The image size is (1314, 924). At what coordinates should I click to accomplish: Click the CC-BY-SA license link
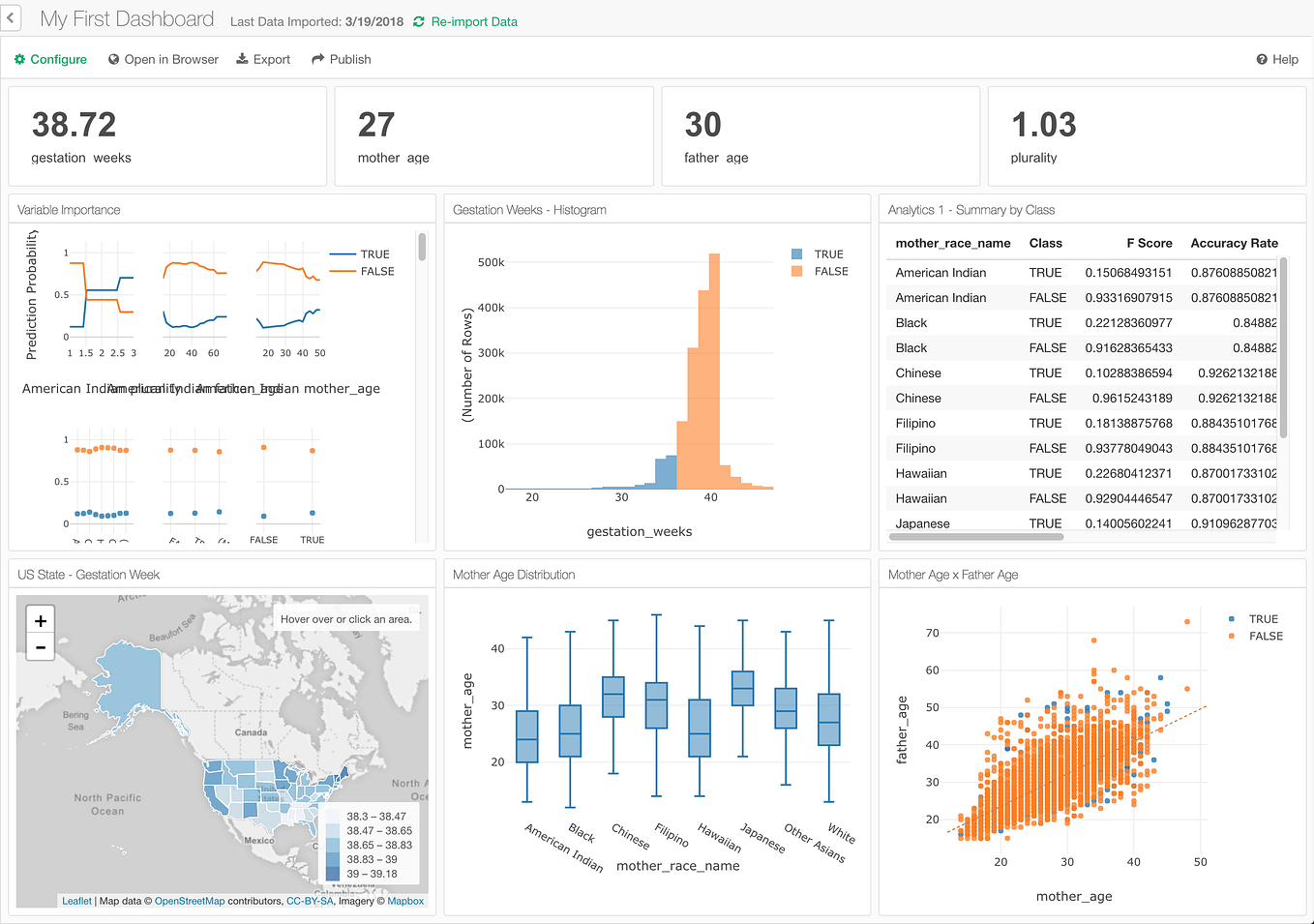(x=311, y=901)
